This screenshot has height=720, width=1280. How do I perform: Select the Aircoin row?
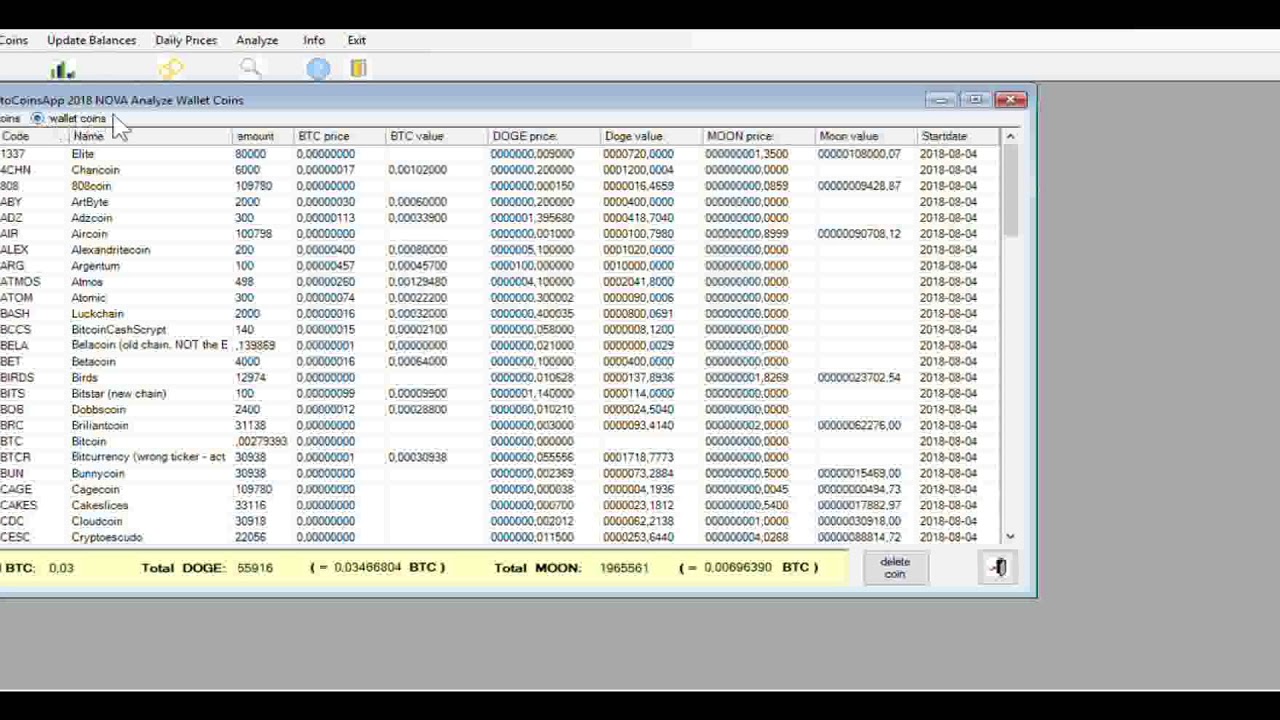[500, 234]
